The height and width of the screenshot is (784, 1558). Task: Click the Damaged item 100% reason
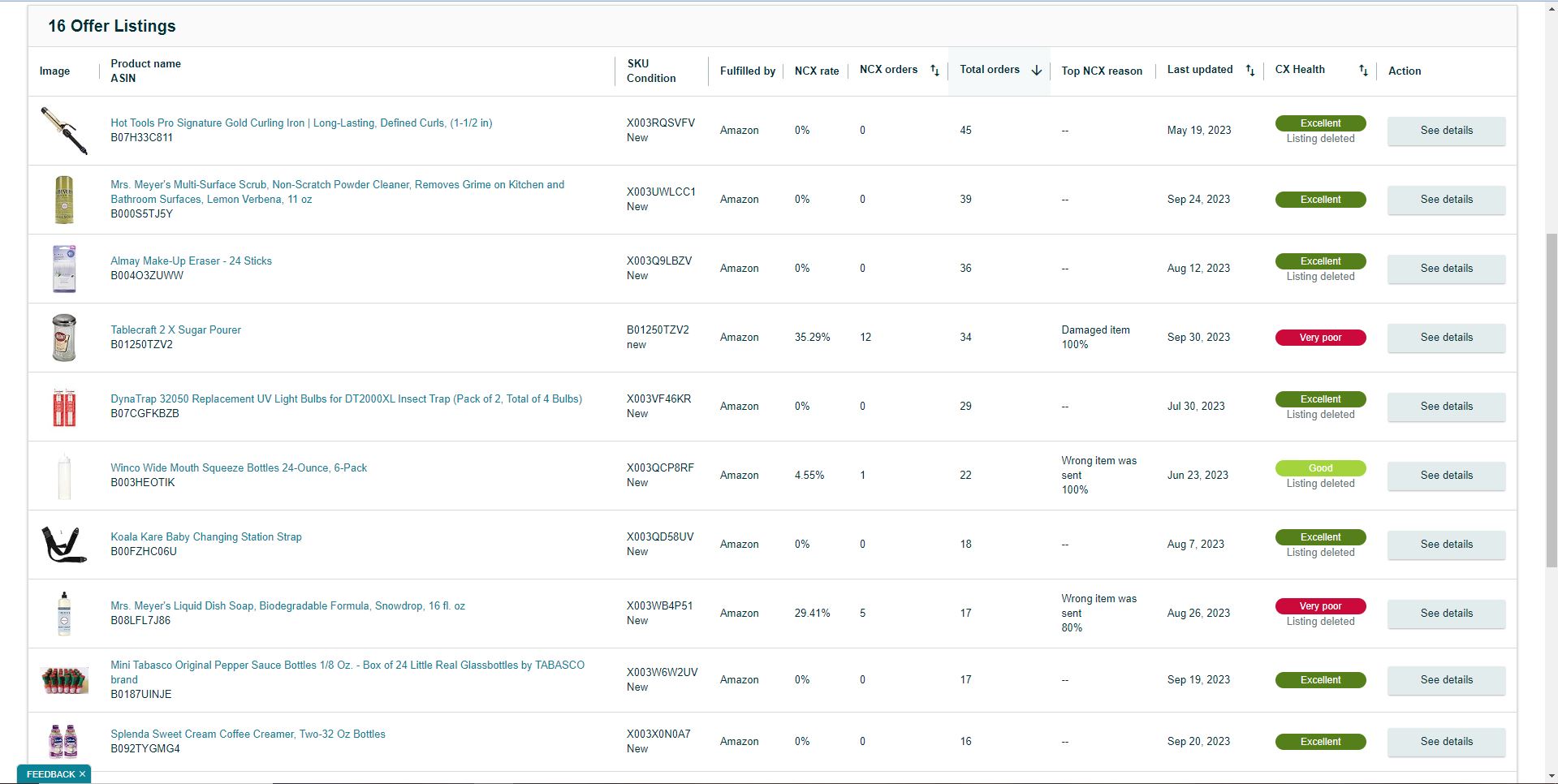point(1095,338)
